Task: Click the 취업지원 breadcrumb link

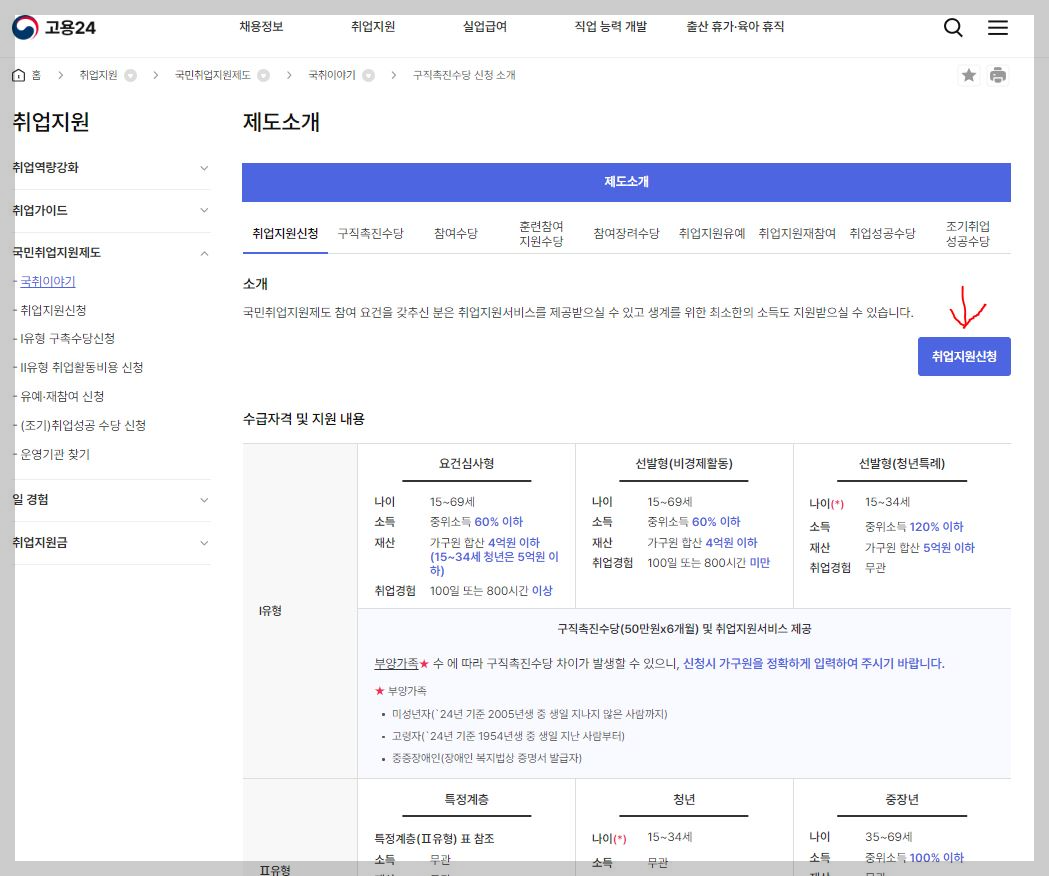Action: 98,75
